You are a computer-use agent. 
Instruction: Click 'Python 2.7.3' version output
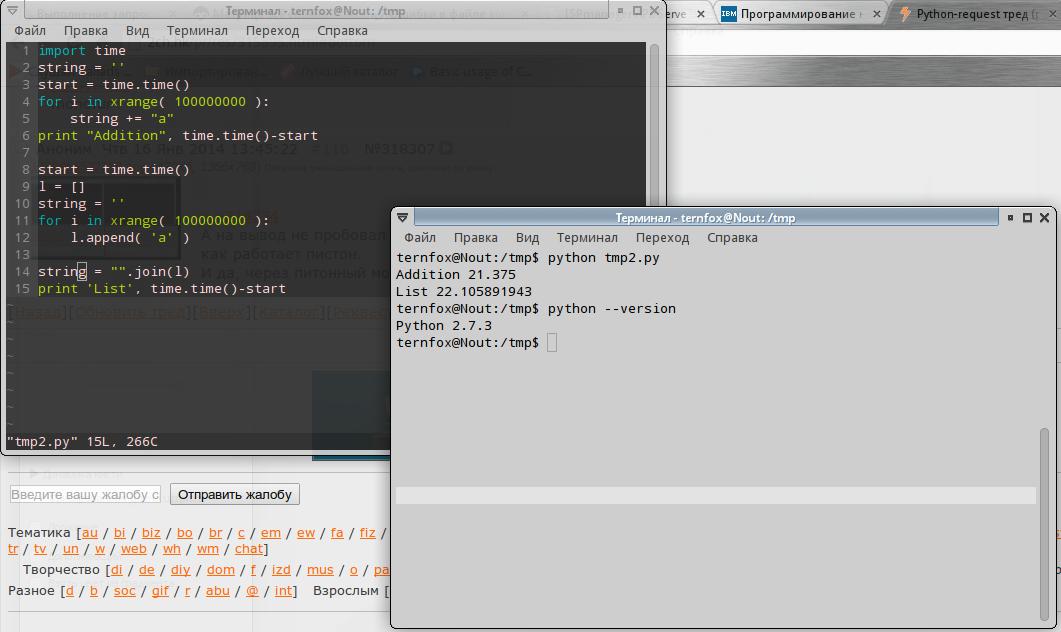pyautogui.click(x=444, y=325)
